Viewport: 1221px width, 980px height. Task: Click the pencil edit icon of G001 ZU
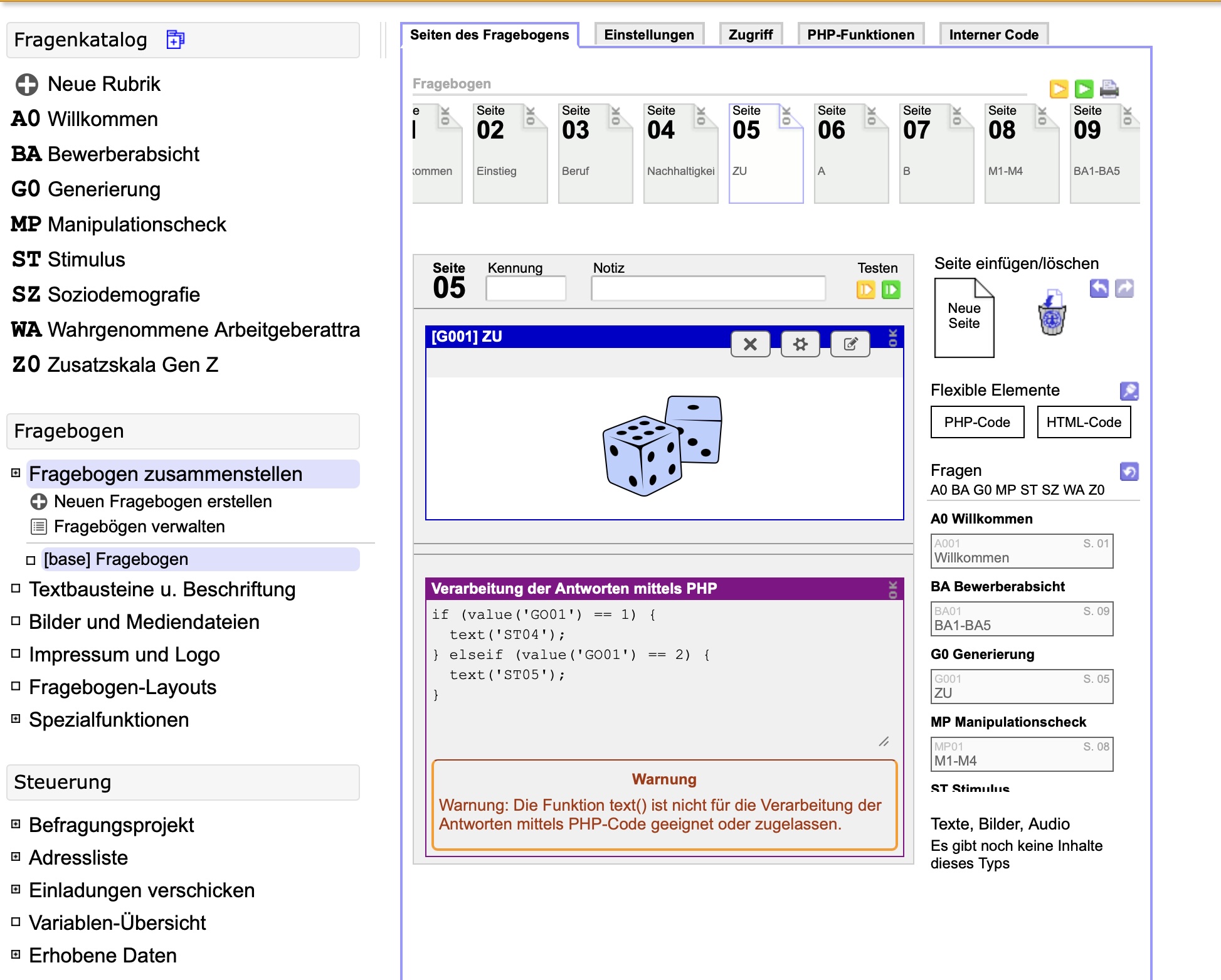tap(850, 344)
